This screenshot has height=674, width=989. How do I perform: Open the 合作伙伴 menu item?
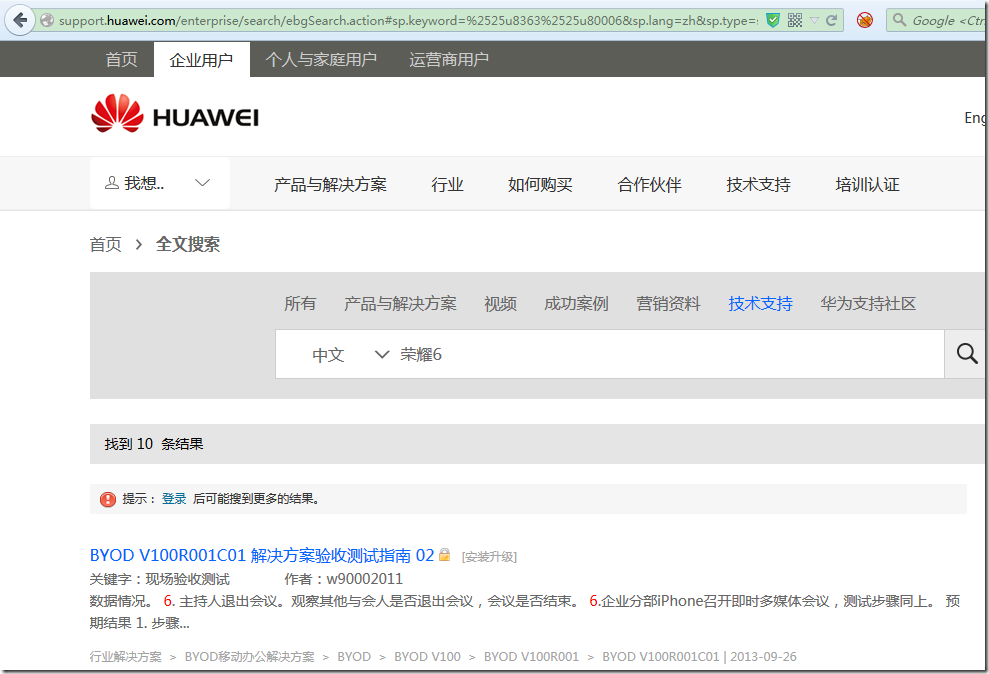tap(649, 185)
